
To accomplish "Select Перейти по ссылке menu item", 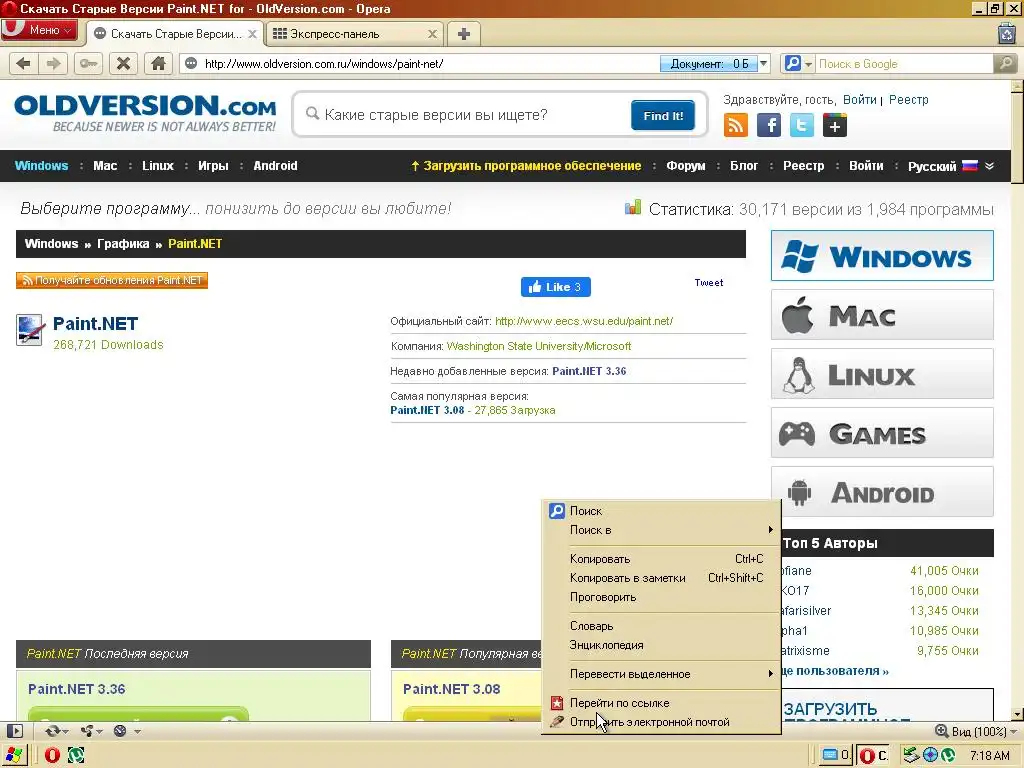I will (x=662, y=703).
